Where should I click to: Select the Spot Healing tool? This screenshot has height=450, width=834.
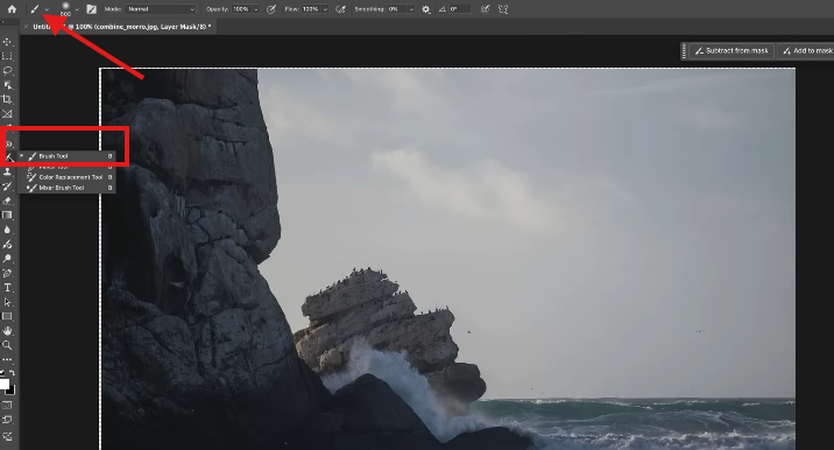9,144
